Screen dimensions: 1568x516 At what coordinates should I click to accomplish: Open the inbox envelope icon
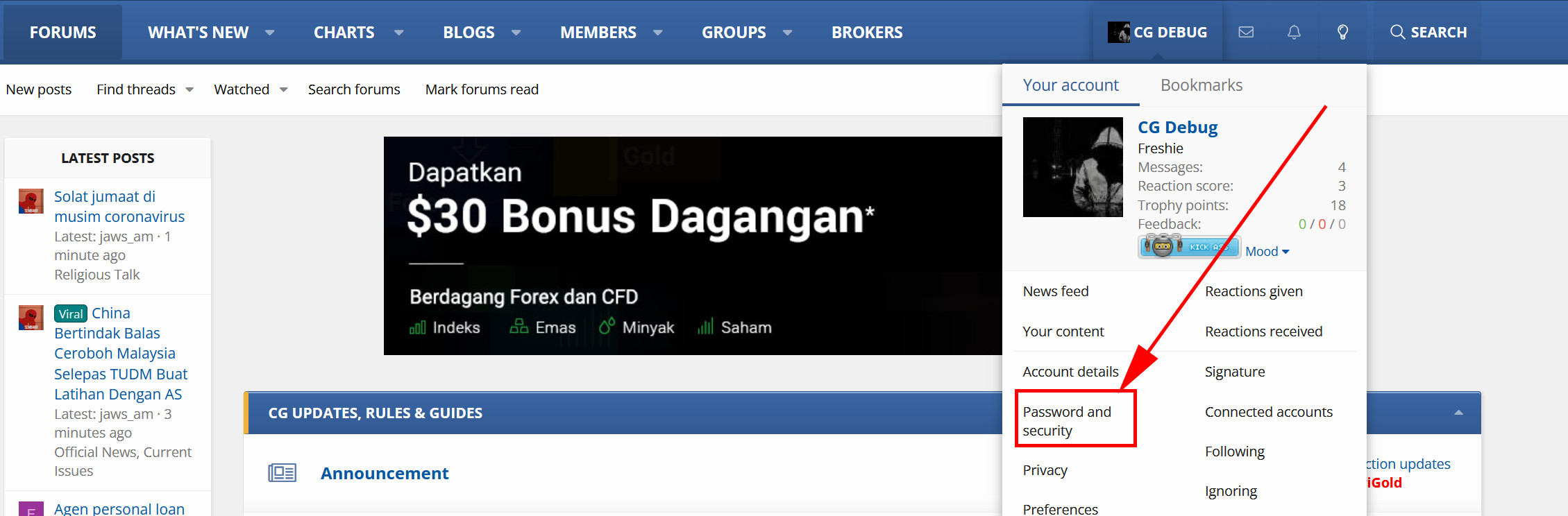coord(1246,32)
